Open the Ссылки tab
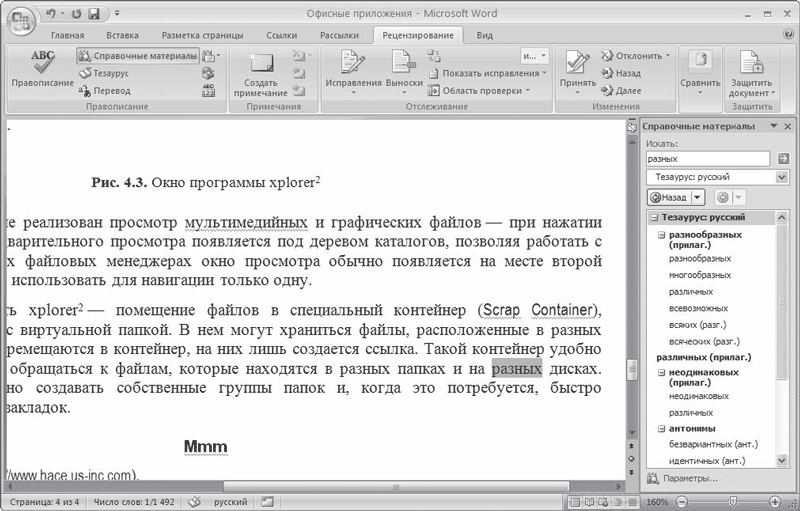This screenshot has width=800, height=511. 282,35
